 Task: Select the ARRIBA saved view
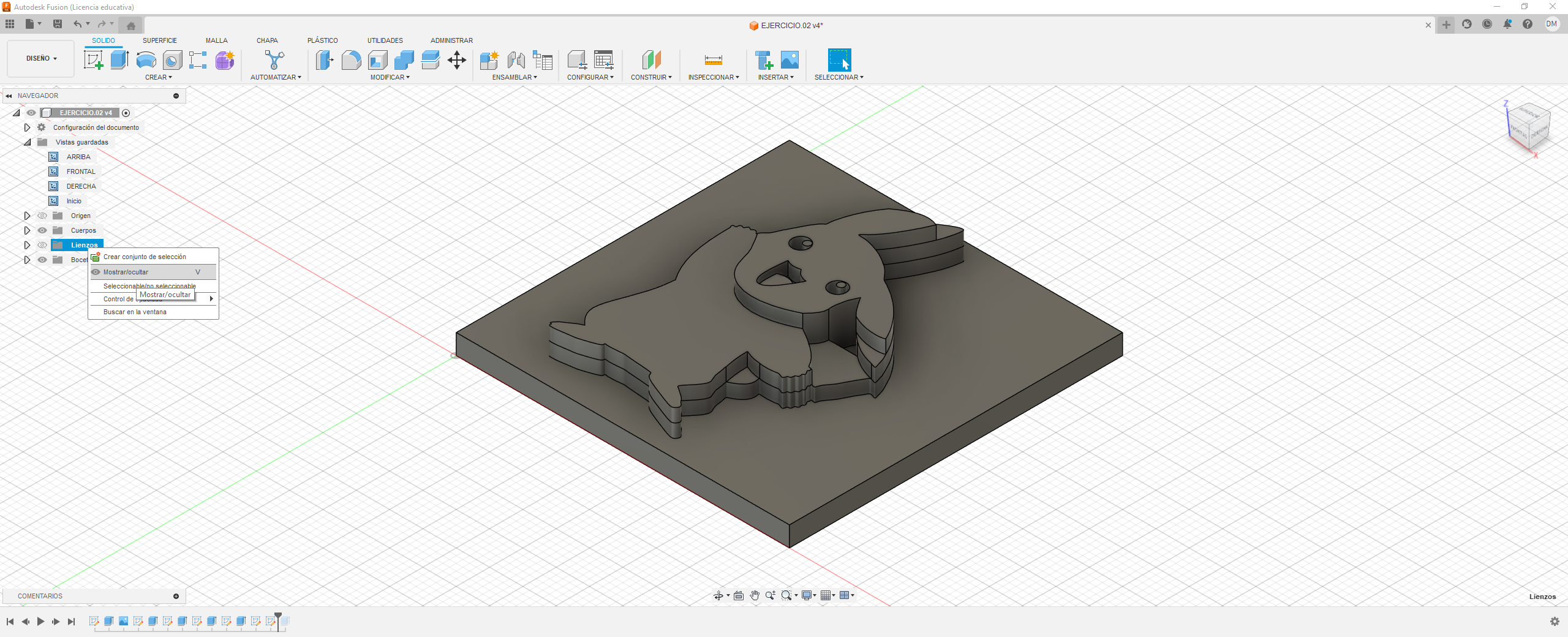click(x=78, y=157)
